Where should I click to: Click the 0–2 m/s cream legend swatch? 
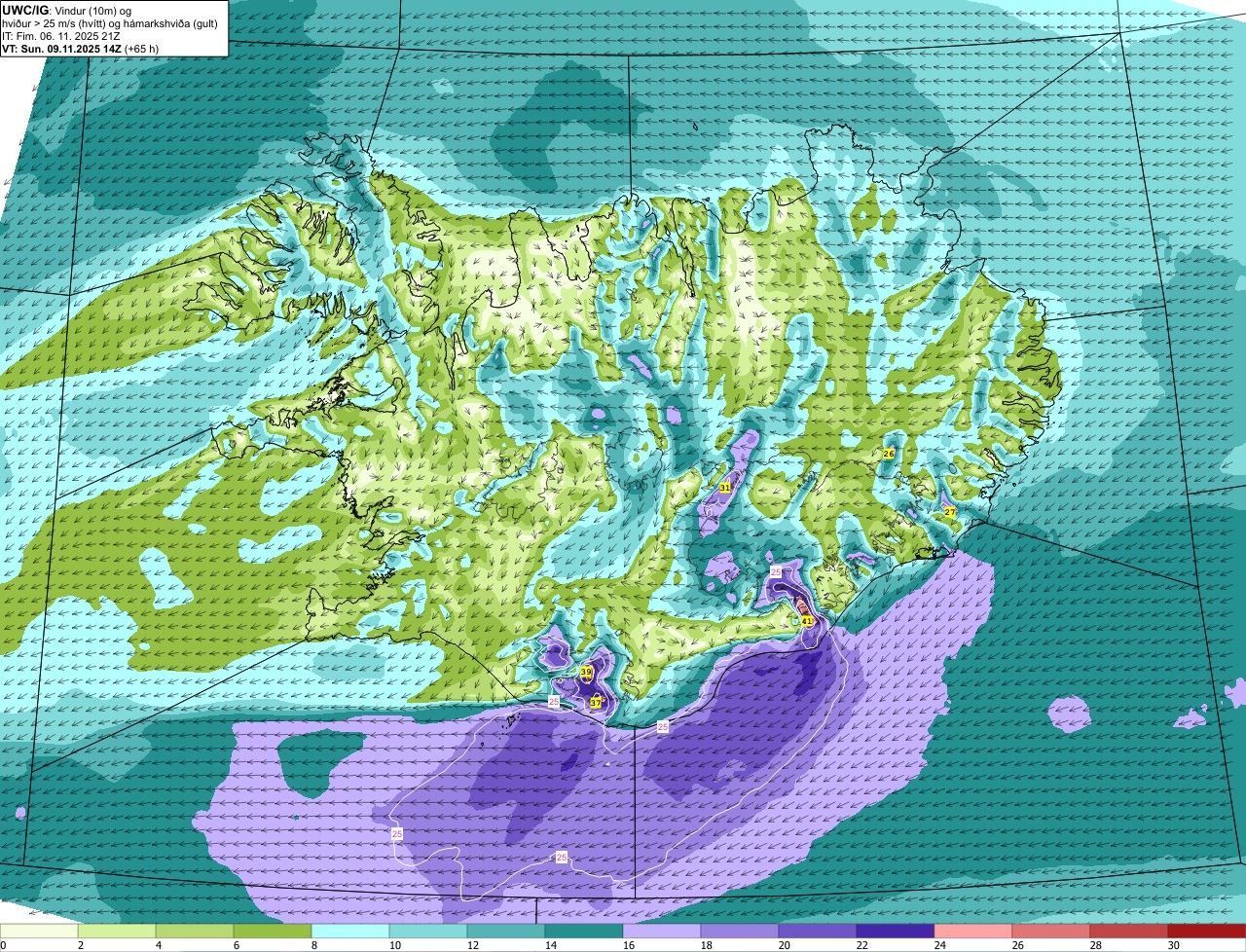tap(39, 931)
